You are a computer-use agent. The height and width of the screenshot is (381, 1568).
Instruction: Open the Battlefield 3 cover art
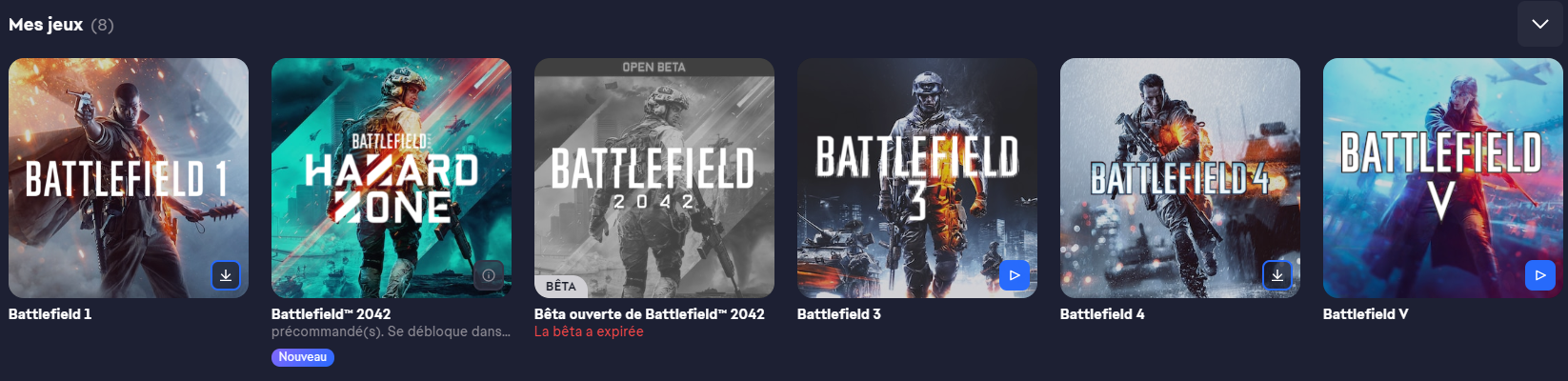[917, 178]
